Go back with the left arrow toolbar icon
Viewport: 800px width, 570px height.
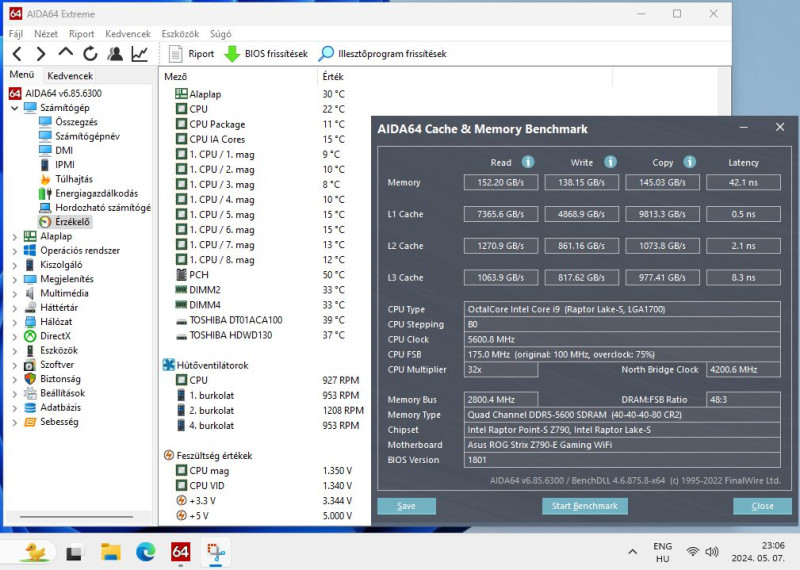(17, 54)
